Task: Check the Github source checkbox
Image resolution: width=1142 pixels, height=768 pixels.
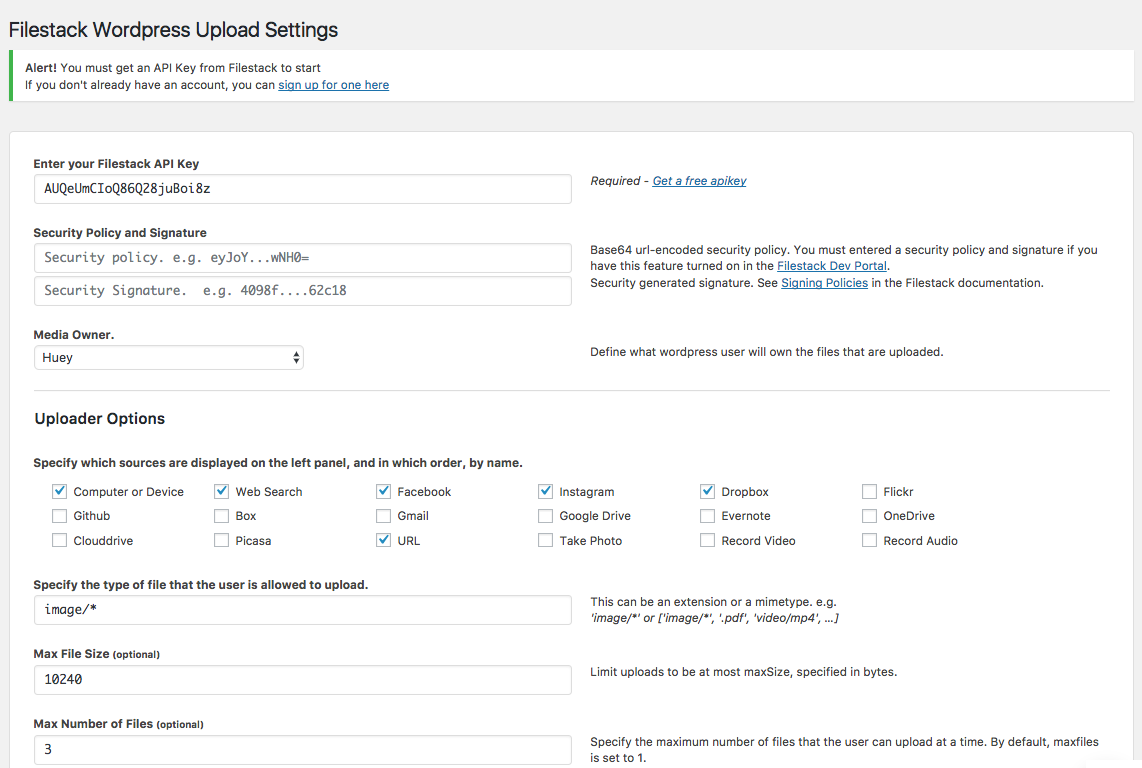Action: pyautogui.click(x=59, y=515)
